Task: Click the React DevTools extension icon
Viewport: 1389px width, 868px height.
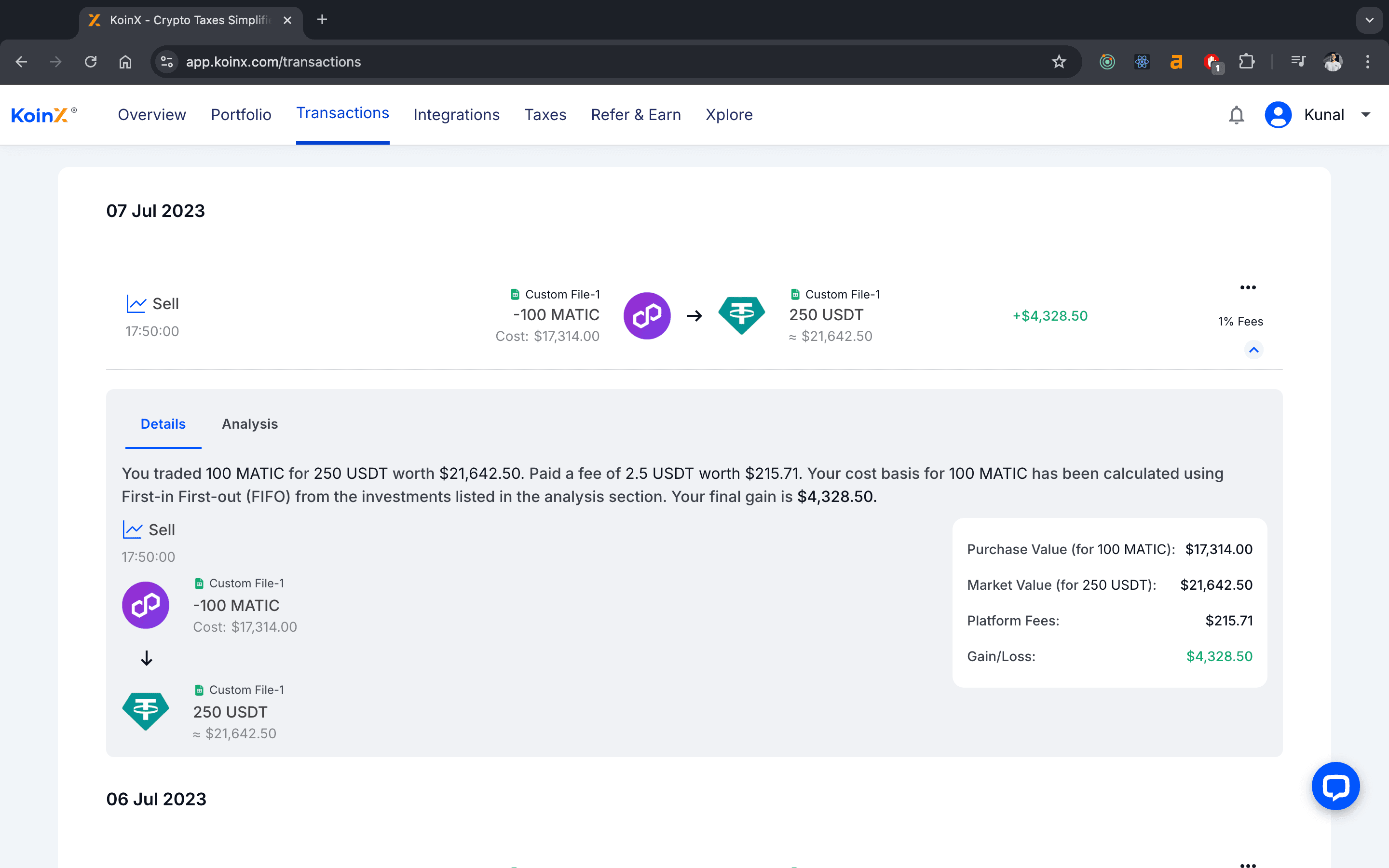Action: click(1142, 61)
